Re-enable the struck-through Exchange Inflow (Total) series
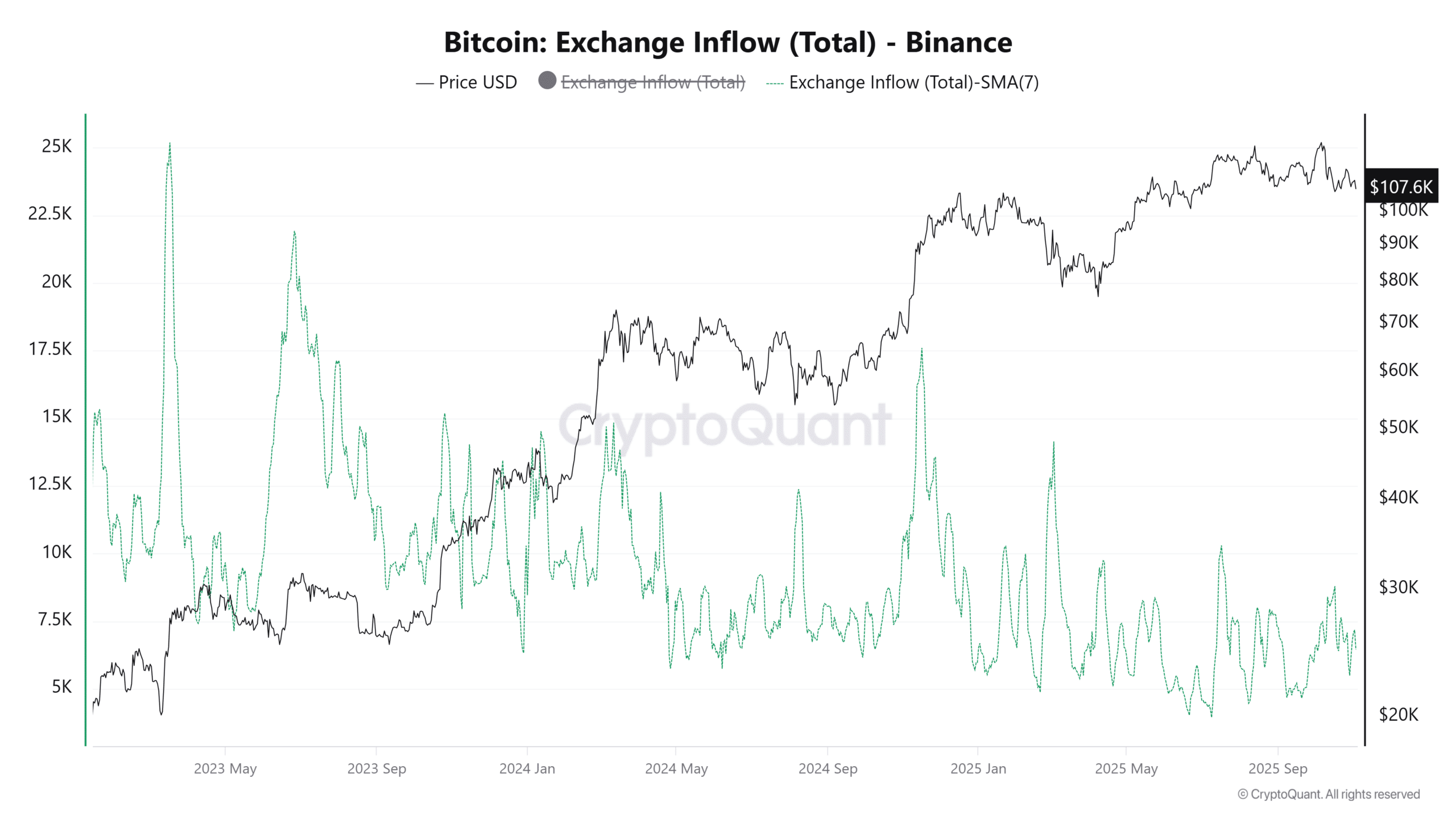This screenshot has width=1456, height=819. tap(652, 82)
